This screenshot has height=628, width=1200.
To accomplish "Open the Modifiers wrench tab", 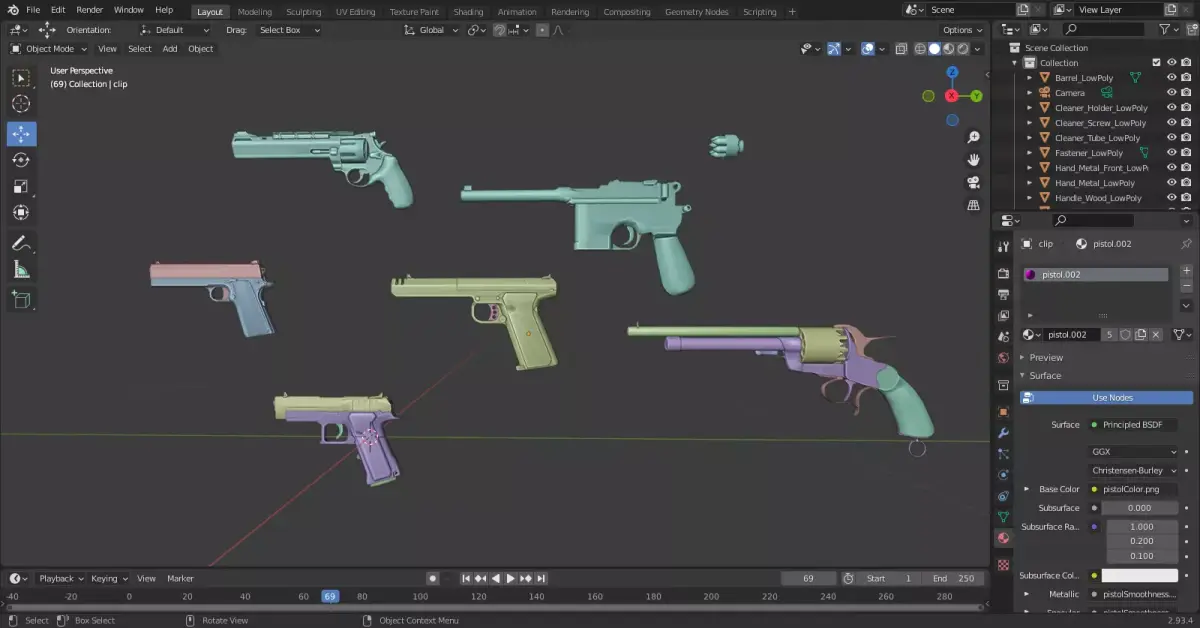I will (x=1003, y=433).
